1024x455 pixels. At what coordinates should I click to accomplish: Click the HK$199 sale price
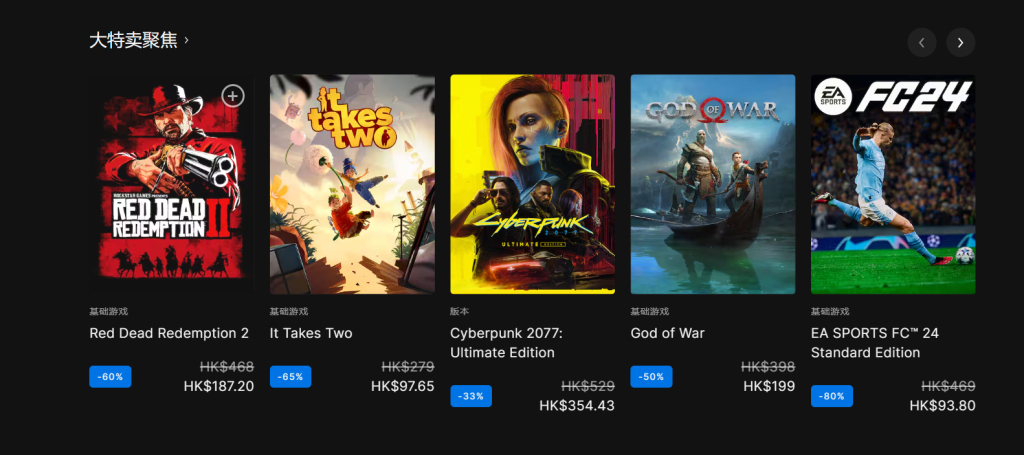tap(769, 386)
